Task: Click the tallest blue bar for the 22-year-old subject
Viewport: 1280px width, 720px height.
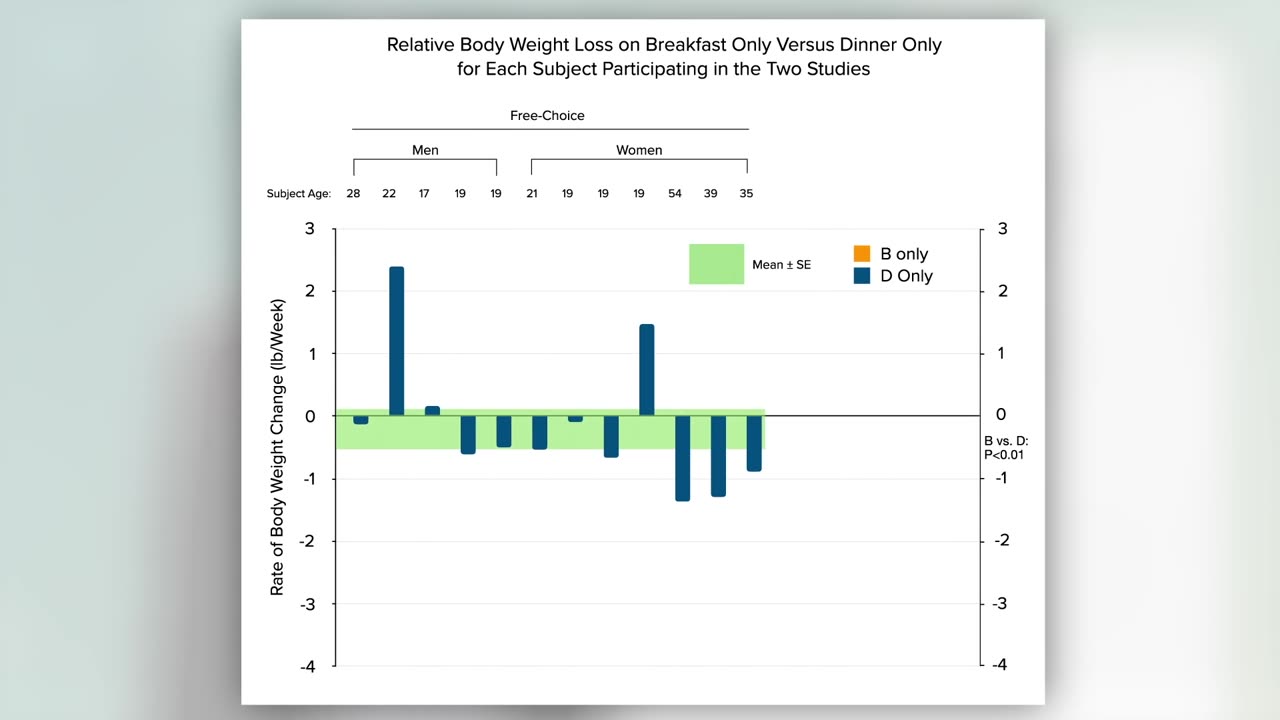Action: pos(396,341)
